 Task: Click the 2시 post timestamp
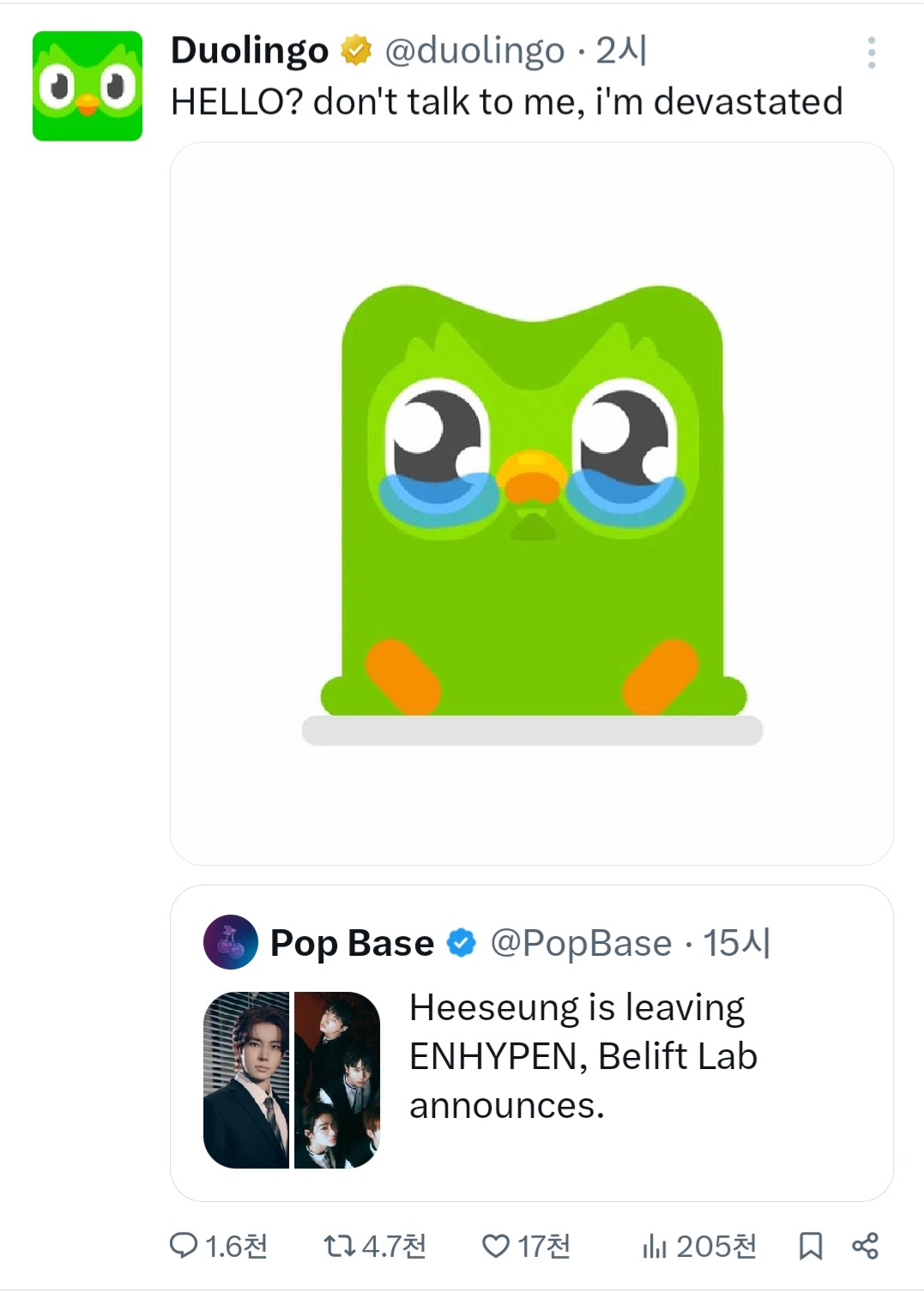click(621, 51)
